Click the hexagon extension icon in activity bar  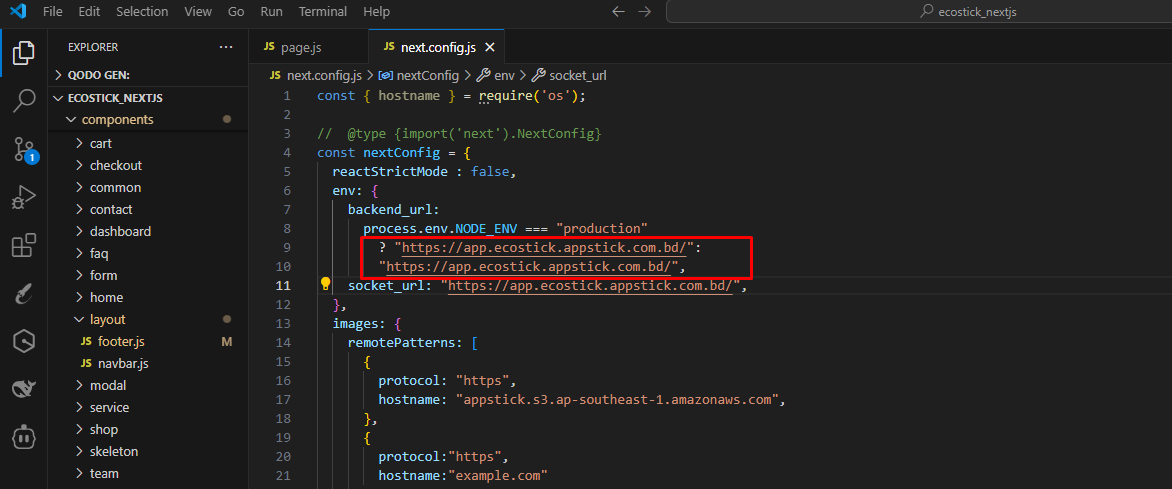24,342
